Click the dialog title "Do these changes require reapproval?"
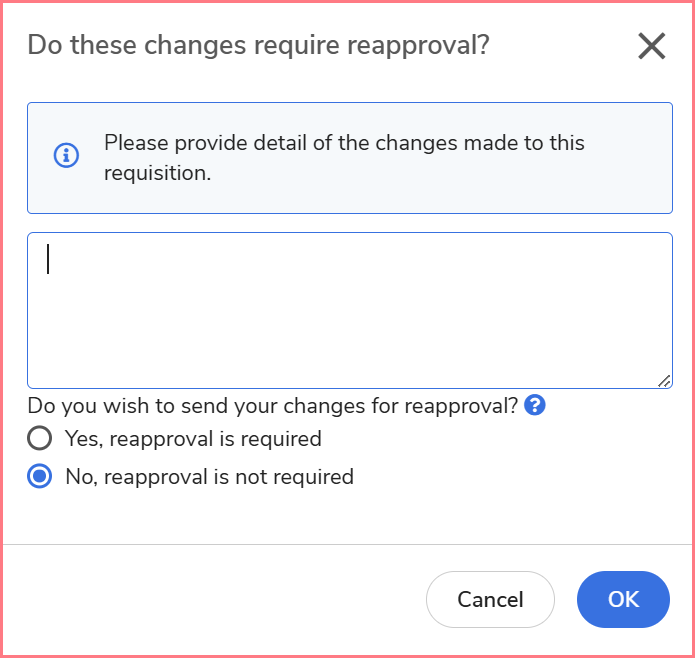The width and height of the screenshot is (695, 658). pos(258,45)
